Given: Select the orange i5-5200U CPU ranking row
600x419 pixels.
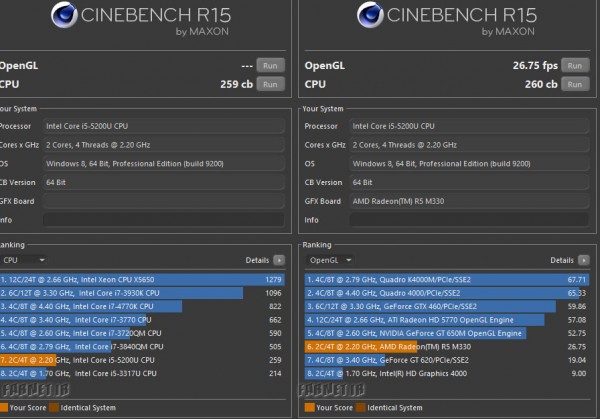Looking at the screenshot, I should coord(142,360).
